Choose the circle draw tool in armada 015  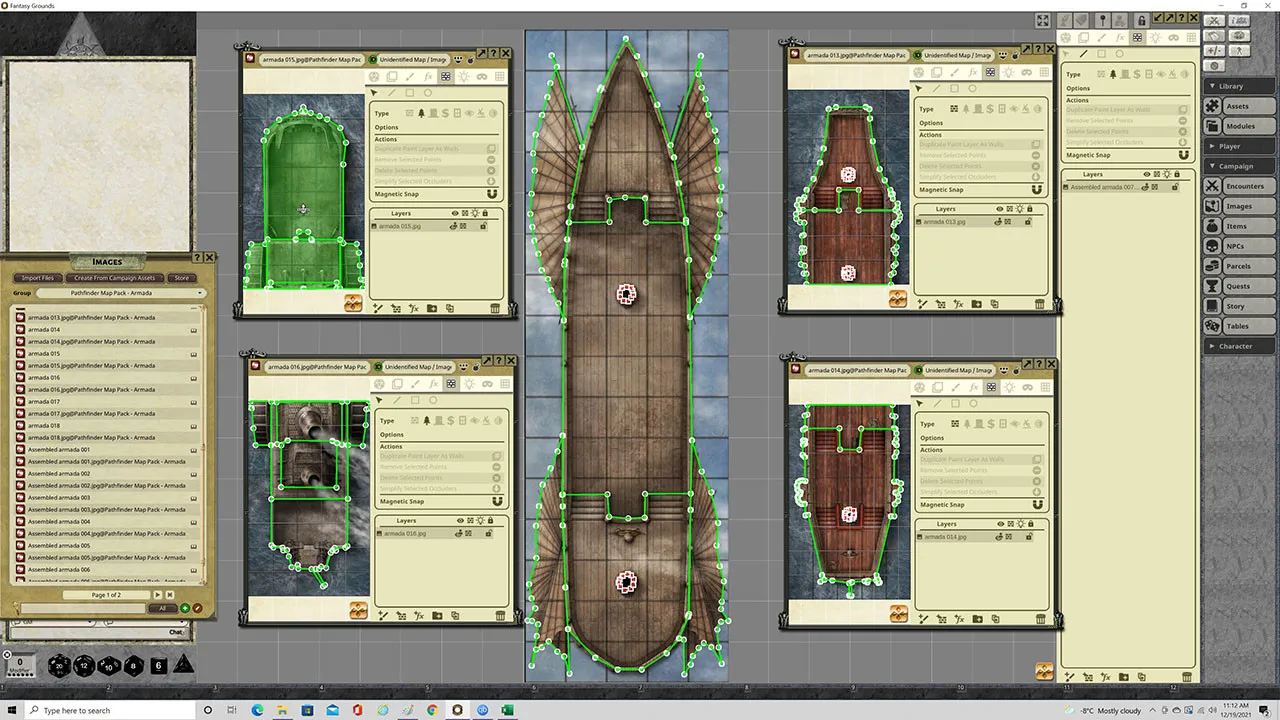coord(428,92)
